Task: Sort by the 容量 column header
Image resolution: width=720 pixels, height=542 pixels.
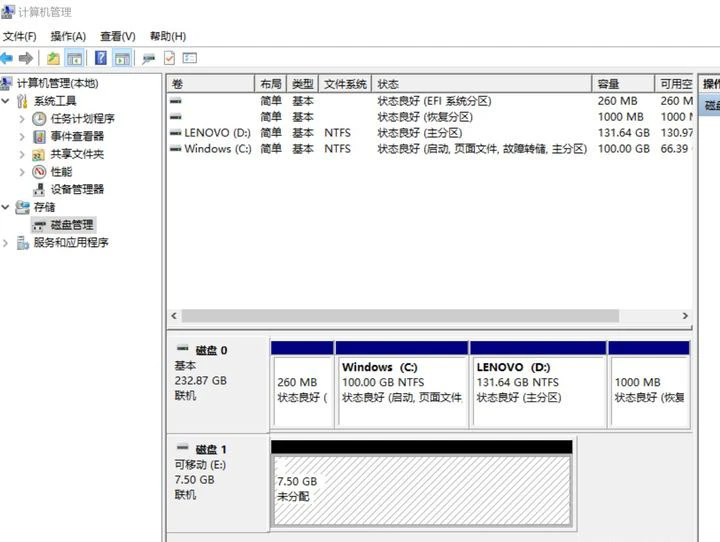Action: coord(623,84)
